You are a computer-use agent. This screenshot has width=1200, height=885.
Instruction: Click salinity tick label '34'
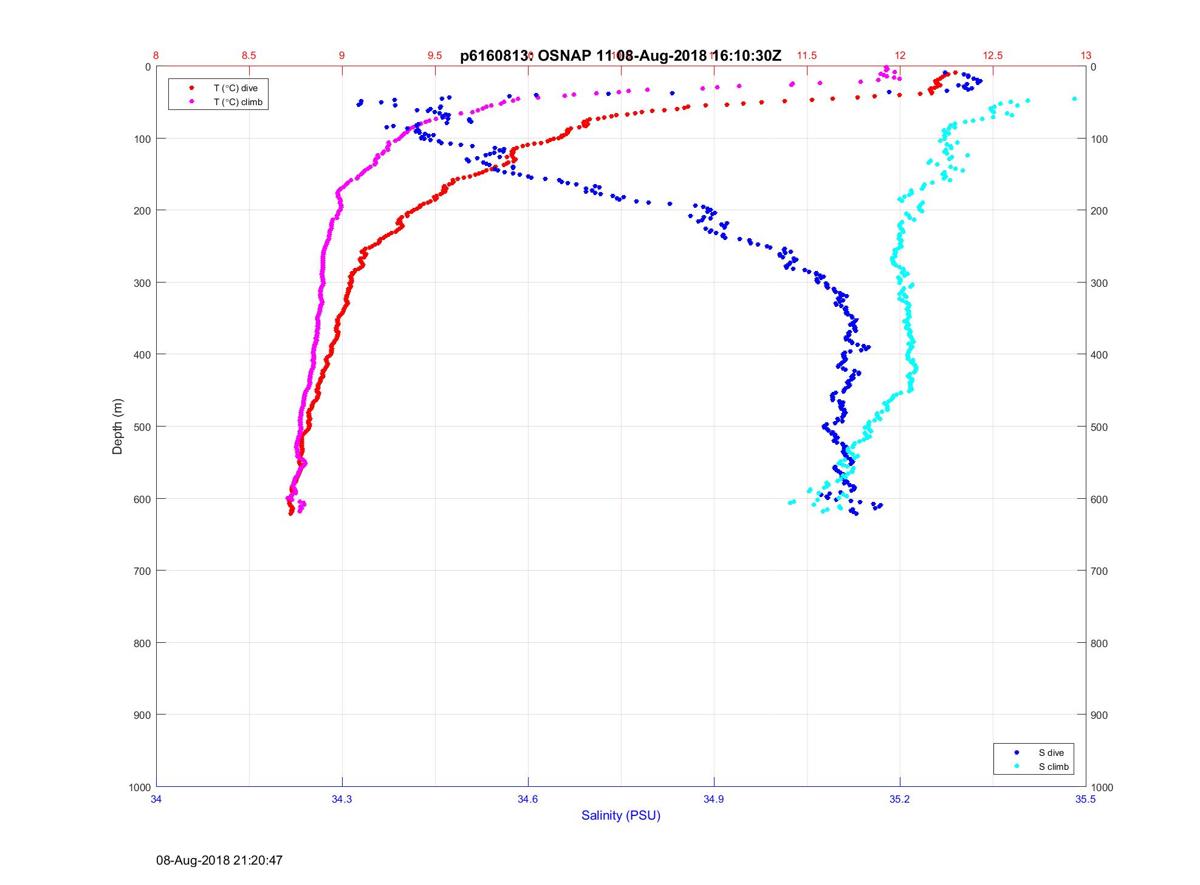(x=156, y=799)
